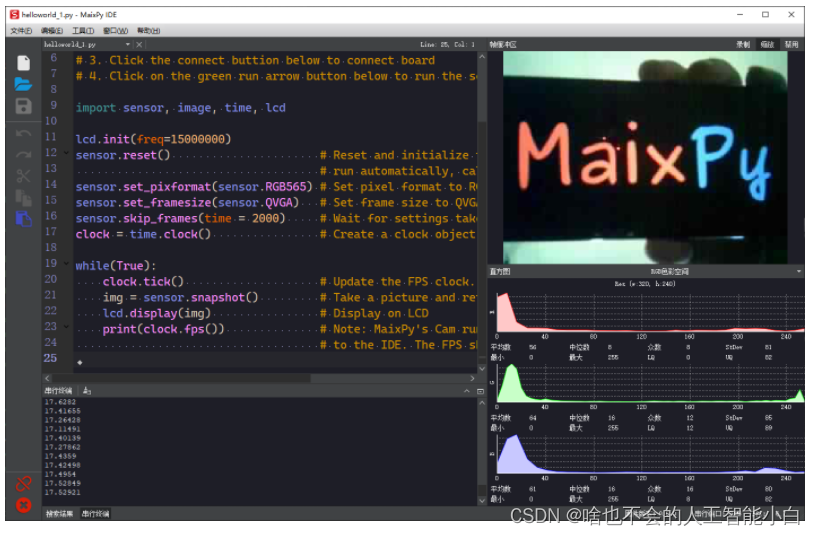This screenshot has width=815, height=536.
Task: Select the 串行终端 tab at the bottom
Action: 95,514
